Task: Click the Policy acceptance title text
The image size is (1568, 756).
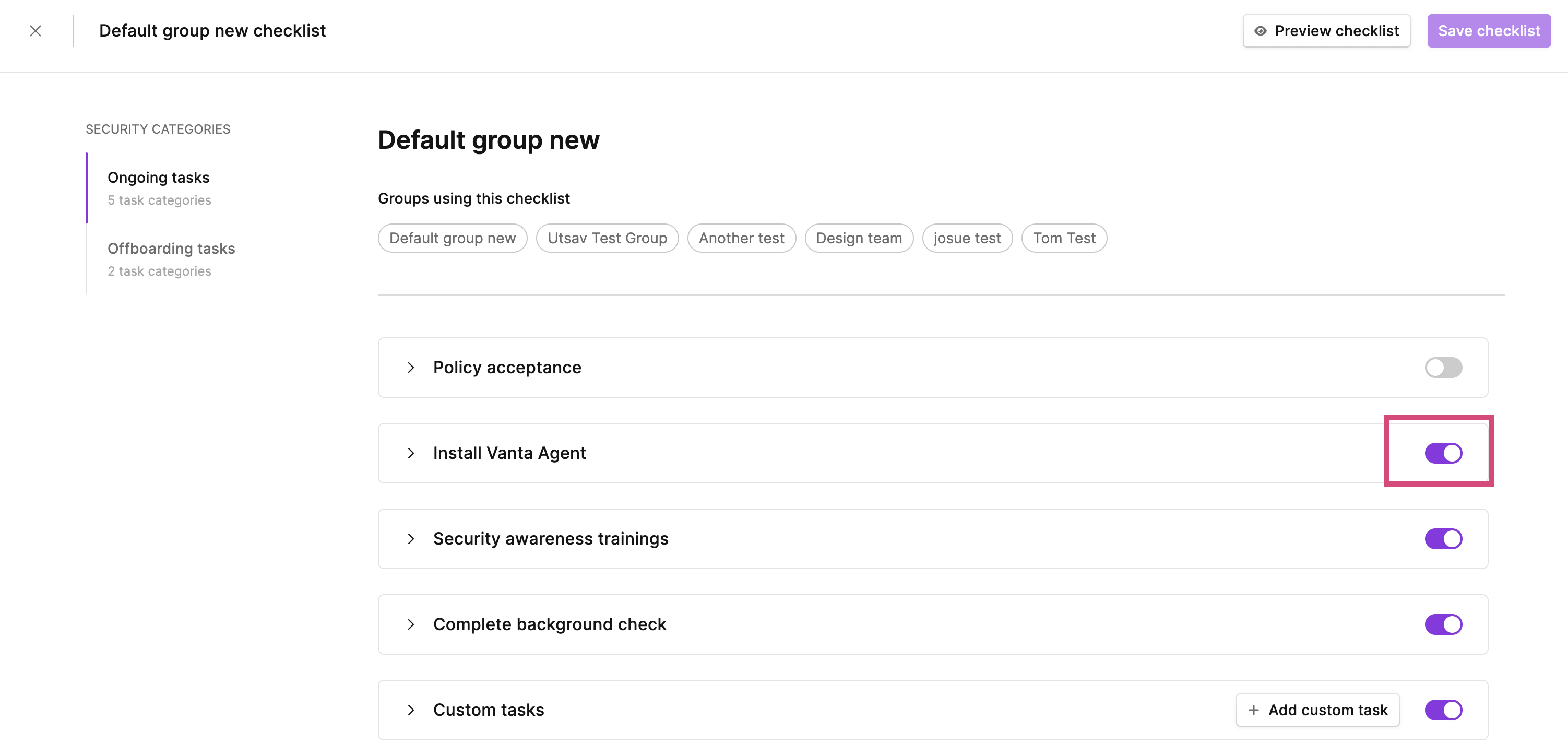Action: click(x=507, y=368)
